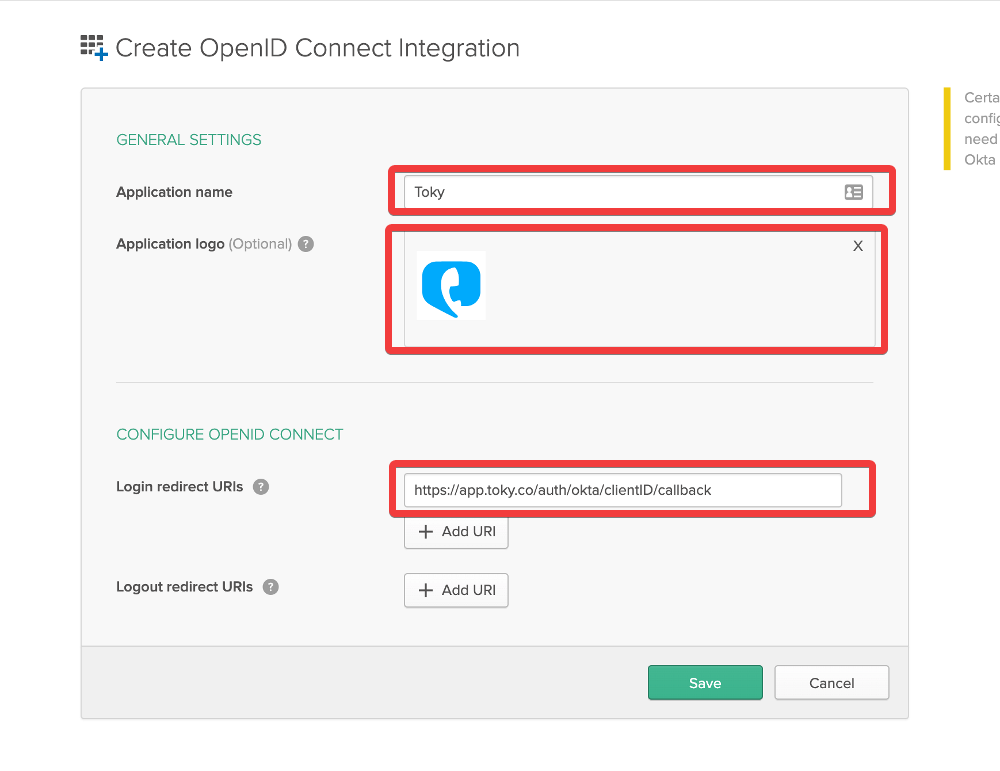Click the Logout redirect URIs label text

184,587
